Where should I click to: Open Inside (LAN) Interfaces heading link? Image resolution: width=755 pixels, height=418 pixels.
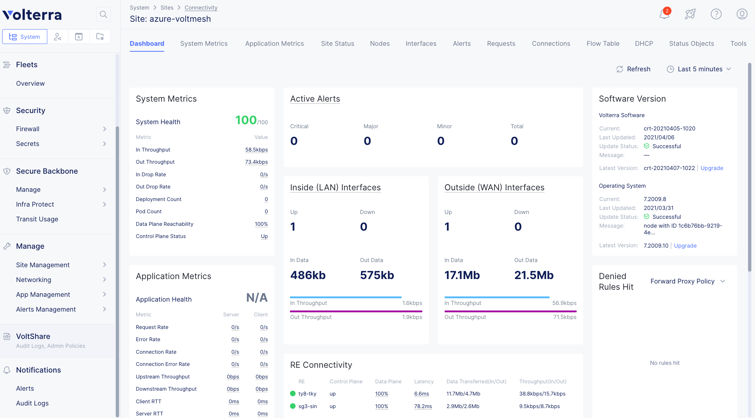tap(335, 187)
